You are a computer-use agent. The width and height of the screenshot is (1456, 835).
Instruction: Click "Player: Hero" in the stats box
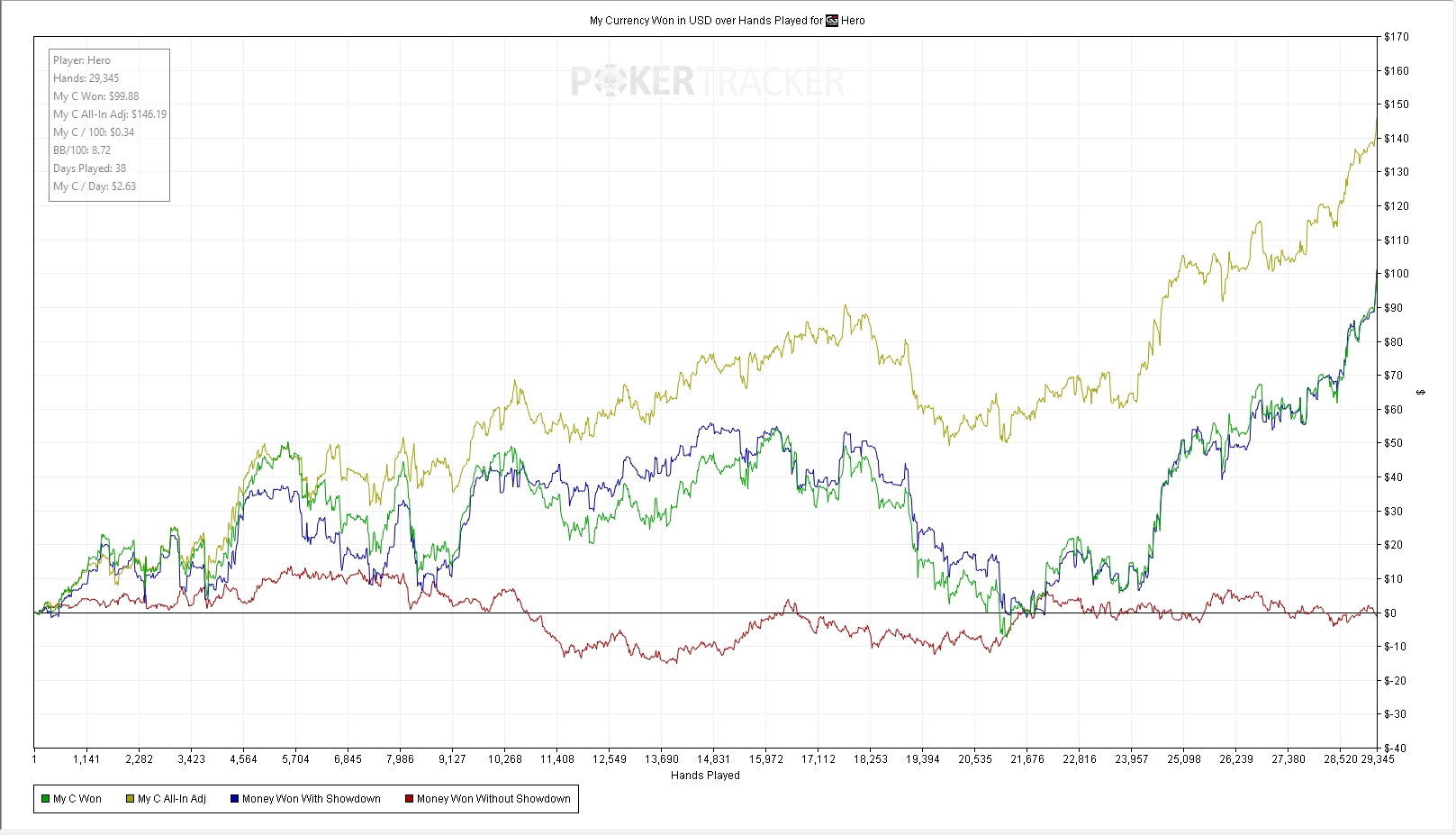[82, 60]
